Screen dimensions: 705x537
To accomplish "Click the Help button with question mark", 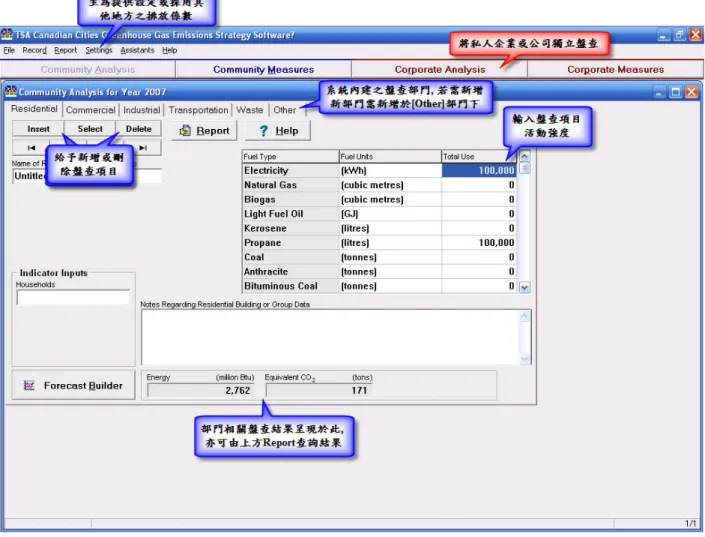I will tap(278, 131).
